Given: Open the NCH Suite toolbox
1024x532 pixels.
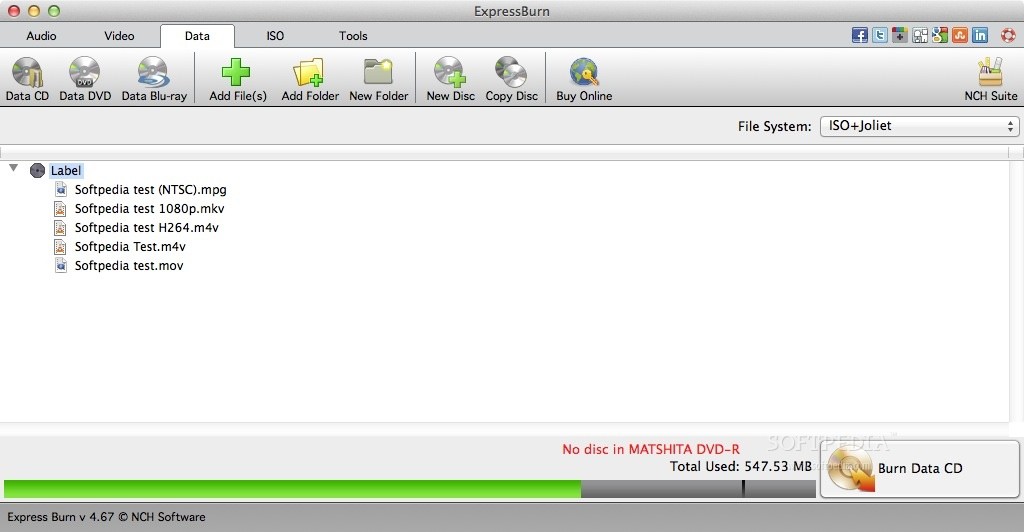Looking at the screenshot, I should 991,79.
